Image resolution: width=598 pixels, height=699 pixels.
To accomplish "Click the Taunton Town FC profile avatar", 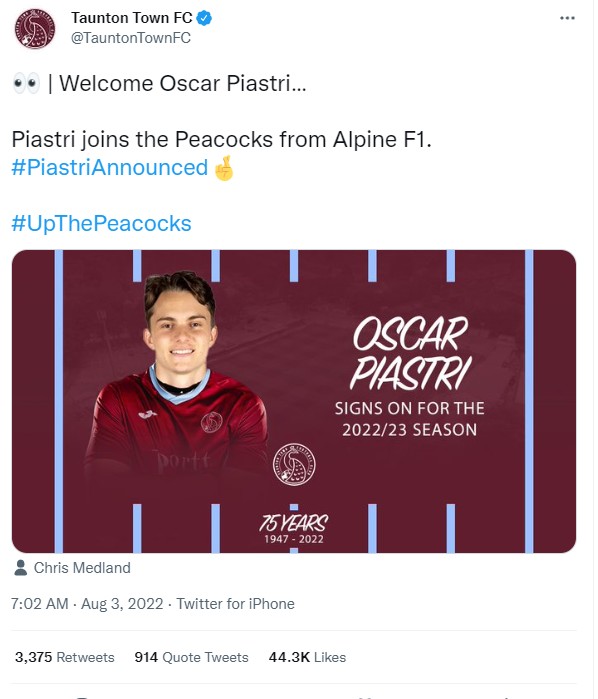I will pos(35,29).
